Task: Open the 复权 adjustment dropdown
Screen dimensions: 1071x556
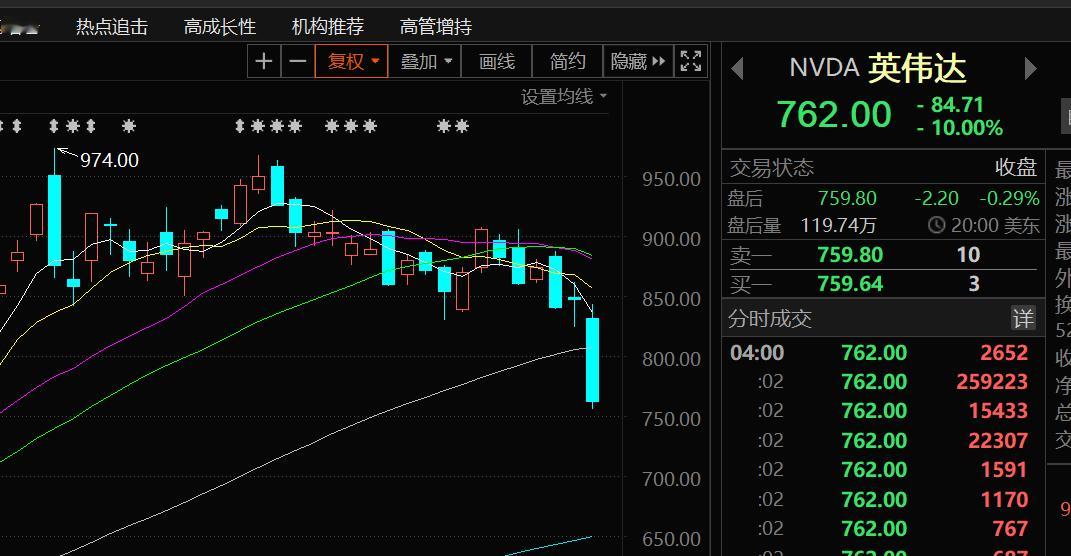Action: pyautogui.click(x=352, y=61)
